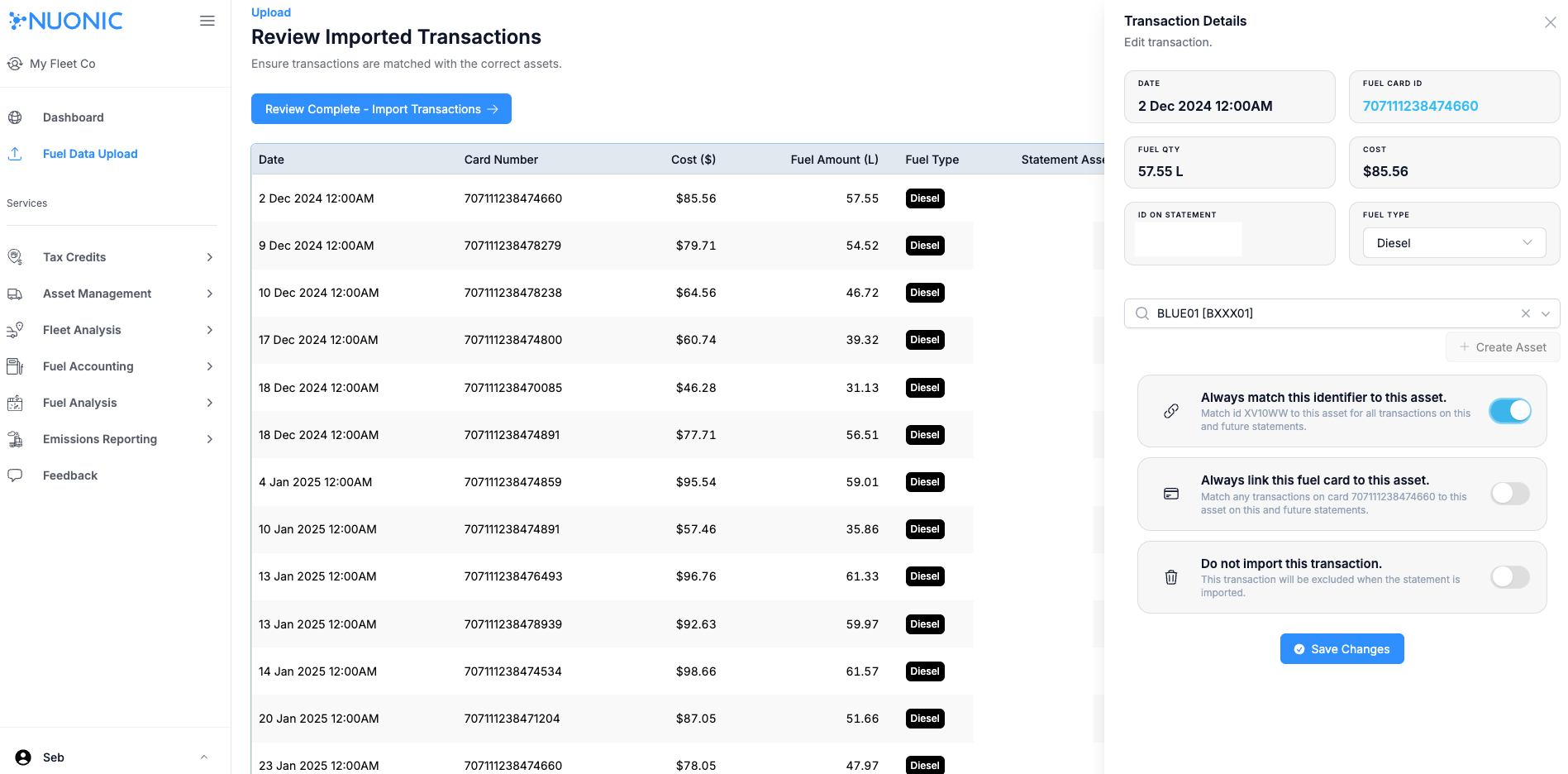Screen dimensions: 1568x774
Task: Click the Seb user avatar icon
Action: tap(23, 757)
